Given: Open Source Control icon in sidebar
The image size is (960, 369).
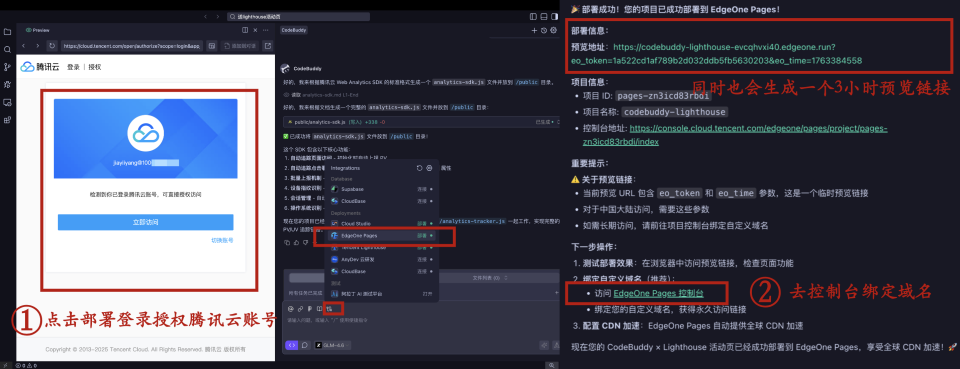Looking at the screenshot, I should pyautogui.click(x=7, y=67).
